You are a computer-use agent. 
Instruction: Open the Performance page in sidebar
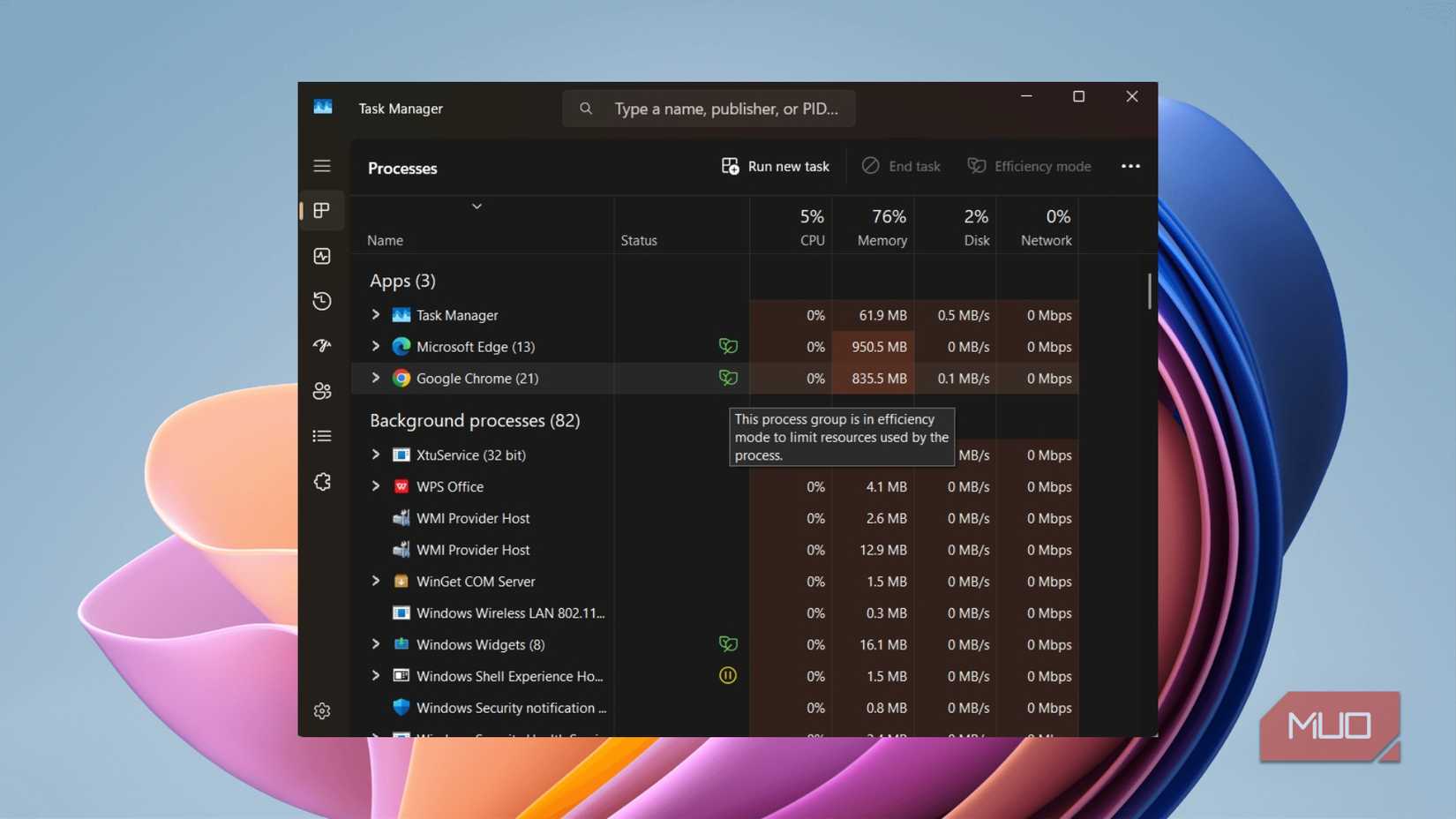click(x=322, y=256)
